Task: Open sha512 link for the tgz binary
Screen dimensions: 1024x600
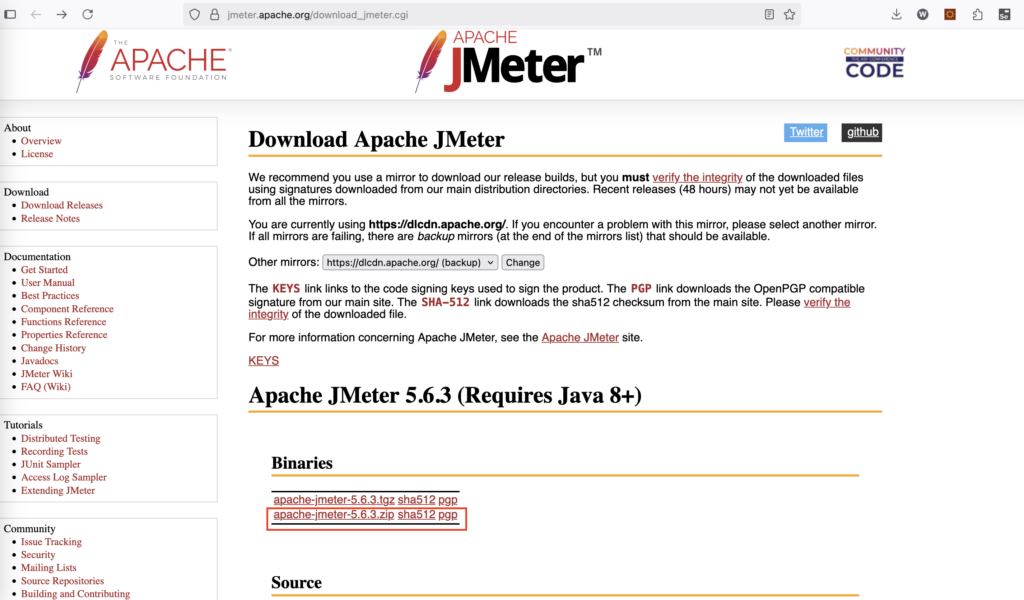Action: click(x=416, y=499)
